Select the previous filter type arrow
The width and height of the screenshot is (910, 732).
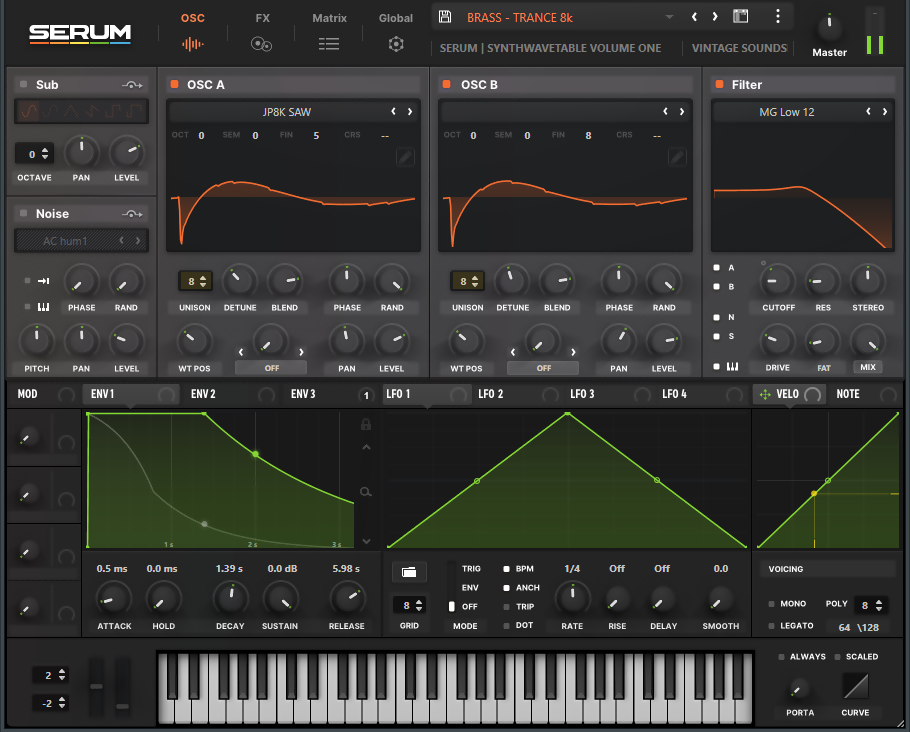(868, 111)
